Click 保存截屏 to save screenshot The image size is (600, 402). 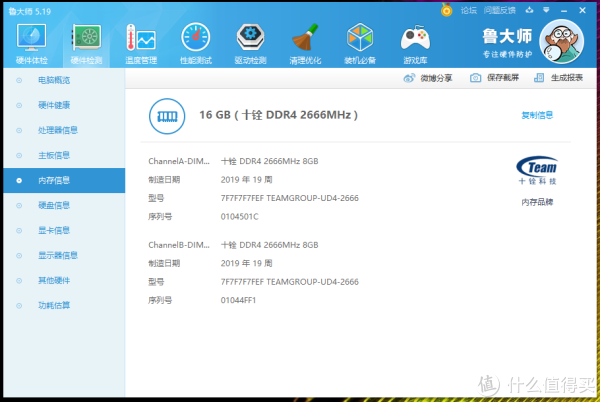[x=494, y=78]
